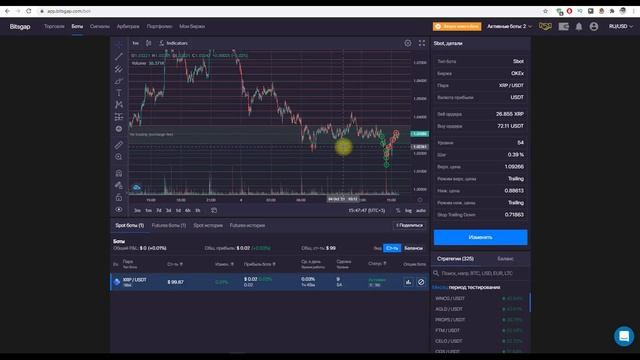This screenshot has width=640, height=360.
Task: Open the Боты menu item
Action: click(x=77, y=26)
